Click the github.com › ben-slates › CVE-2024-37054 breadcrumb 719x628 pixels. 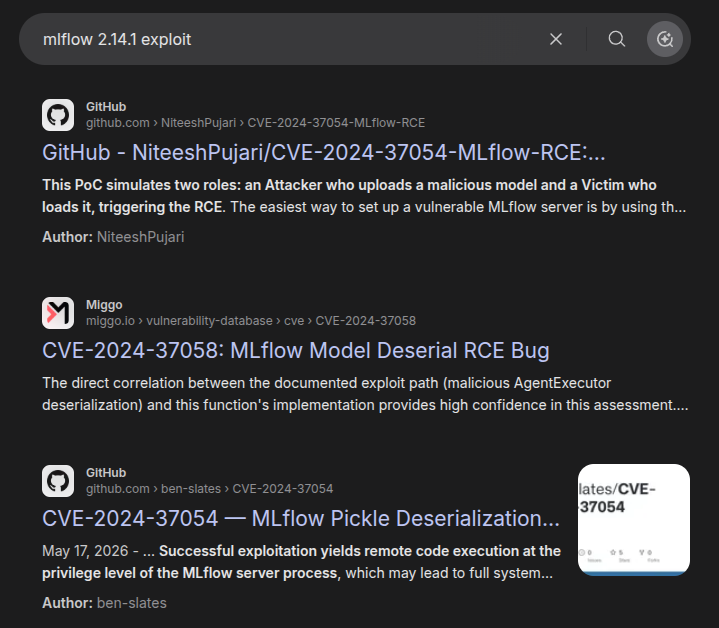point(210,489)
